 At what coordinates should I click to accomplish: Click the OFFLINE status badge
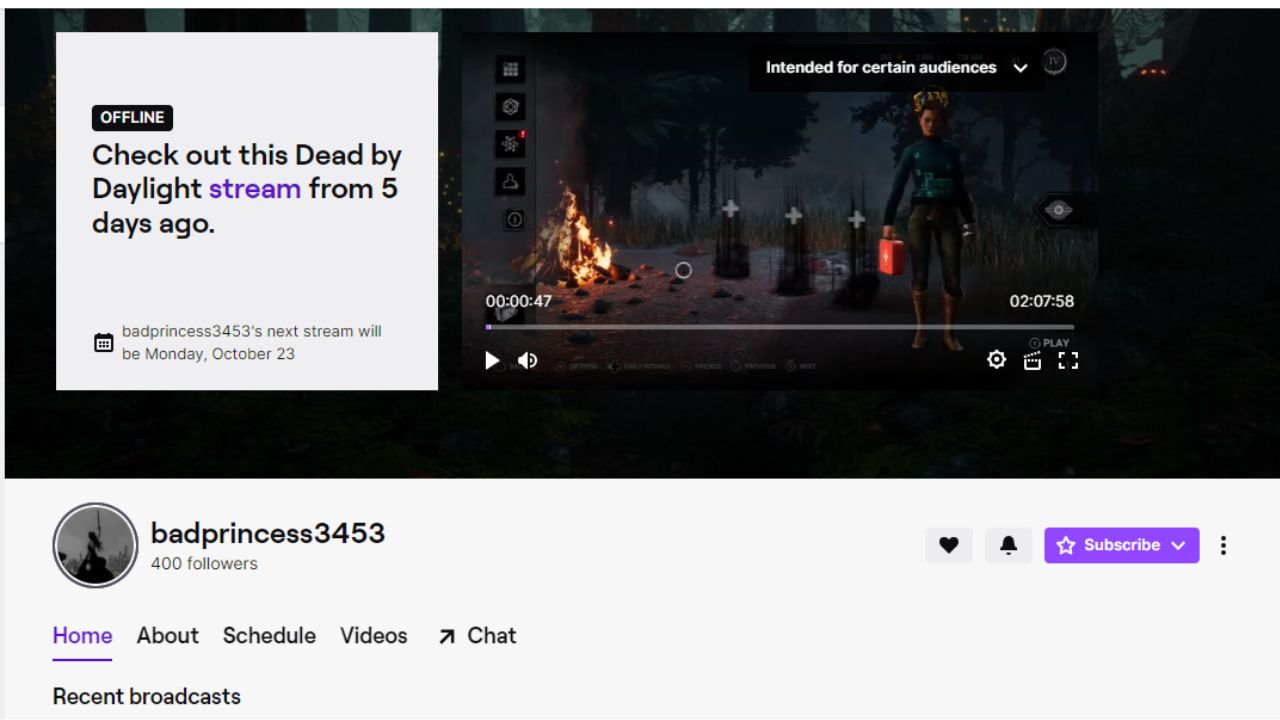tap(132, 118)
